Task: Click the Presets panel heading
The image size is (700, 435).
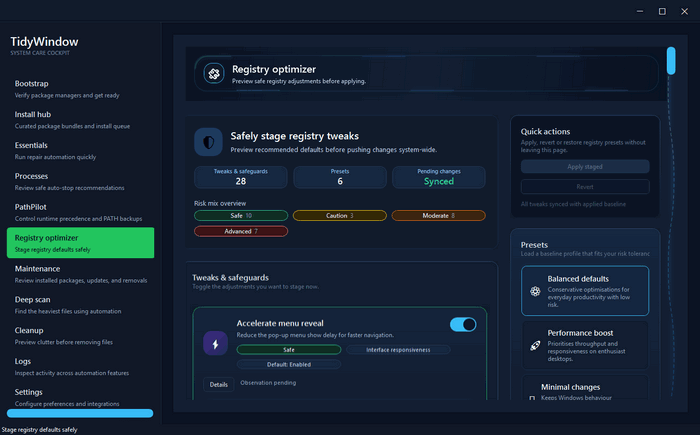Action: (x=534, y=245)
